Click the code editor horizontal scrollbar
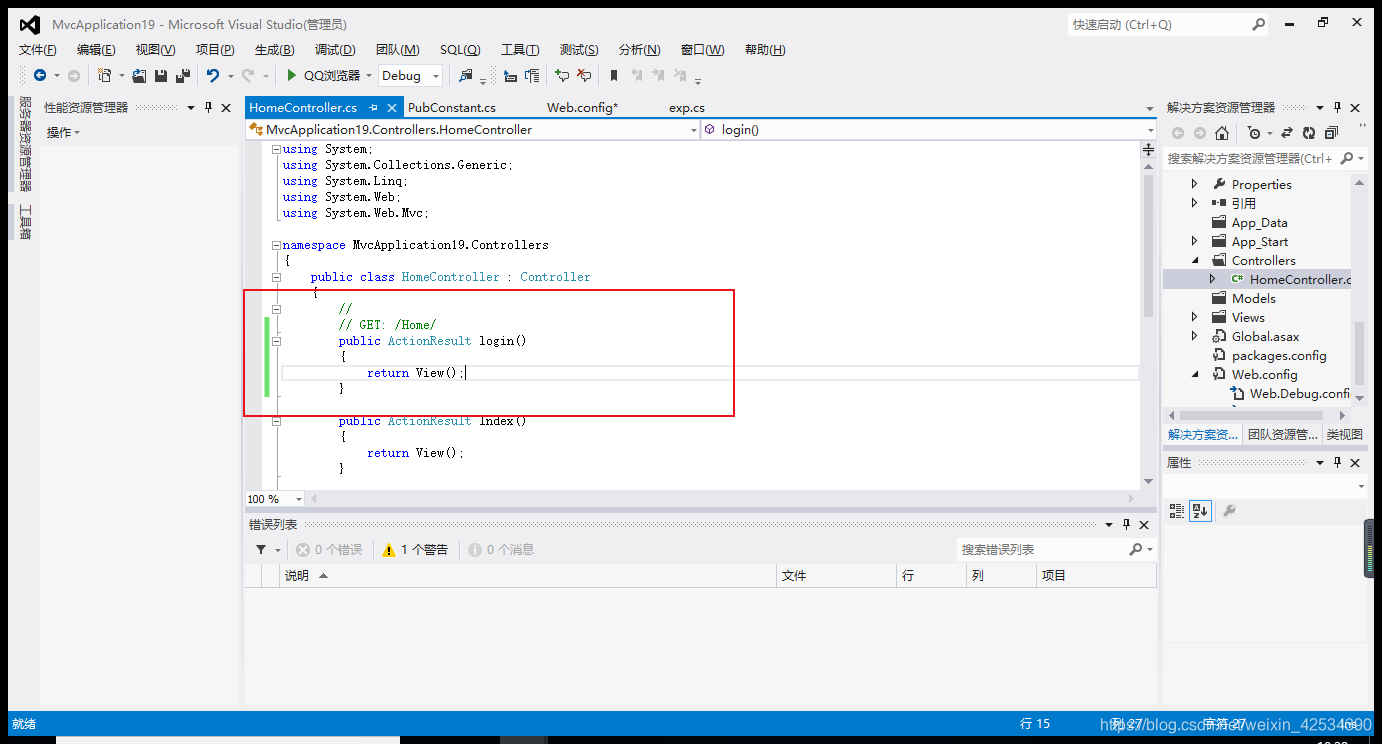1382x744 pixels. 724,498
